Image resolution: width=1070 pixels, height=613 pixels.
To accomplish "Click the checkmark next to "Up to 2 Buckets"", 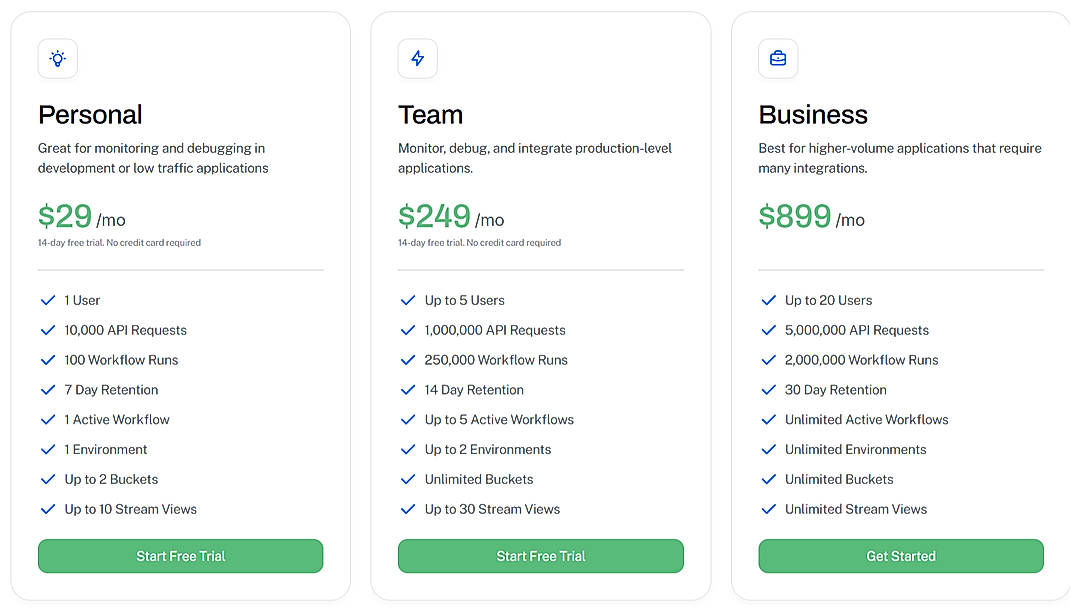I will 47,479.
